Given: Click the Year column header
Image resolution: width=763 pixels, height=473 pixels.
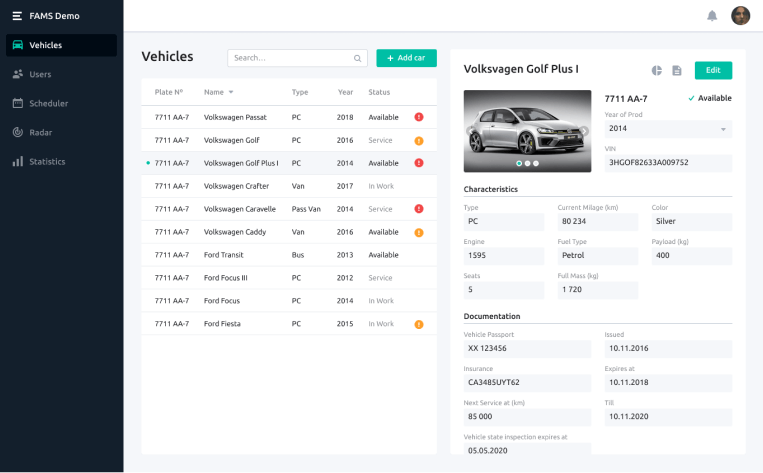Looking at the screenshot, I should click(x=345, y=92).
